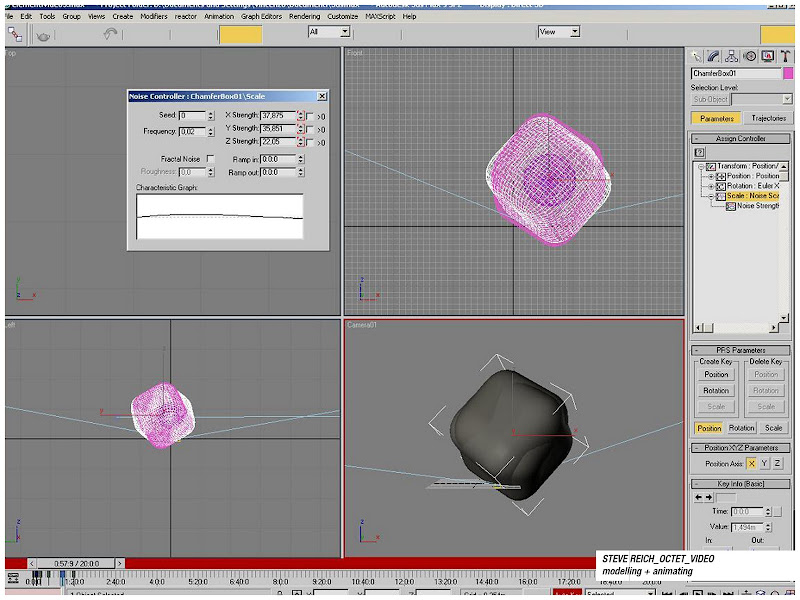Image resolution: width=800 pixels, height=600 pixels.
Task: Open the Modify command panel tab
Action: [714, 56]
